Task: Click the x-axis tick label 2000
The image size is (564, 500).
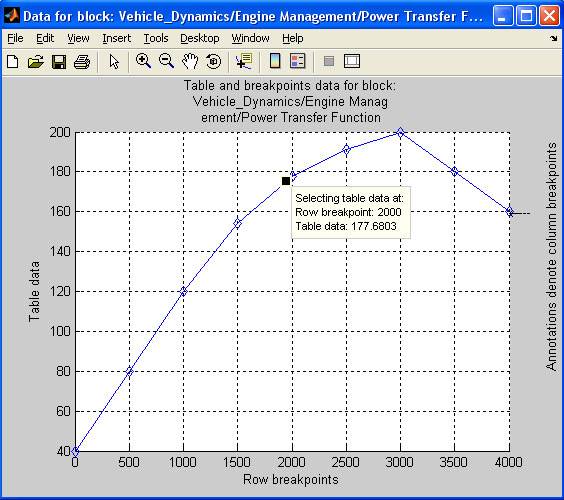Action: [292, 462]
